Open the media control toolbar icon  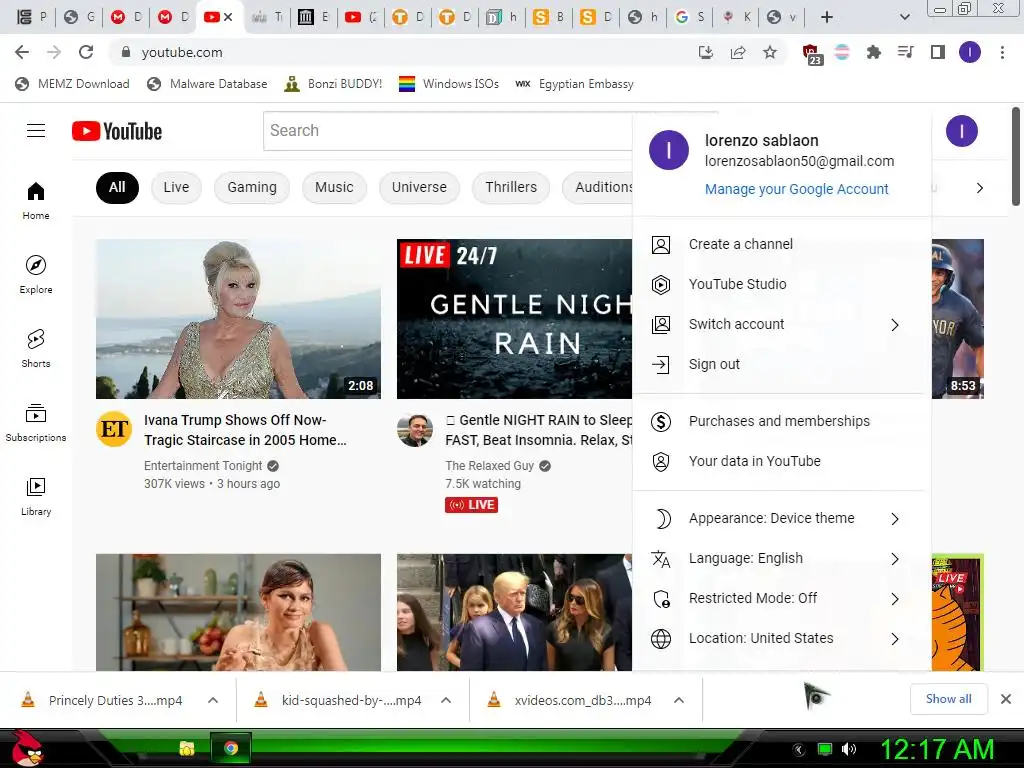click(x=906, y=52)
